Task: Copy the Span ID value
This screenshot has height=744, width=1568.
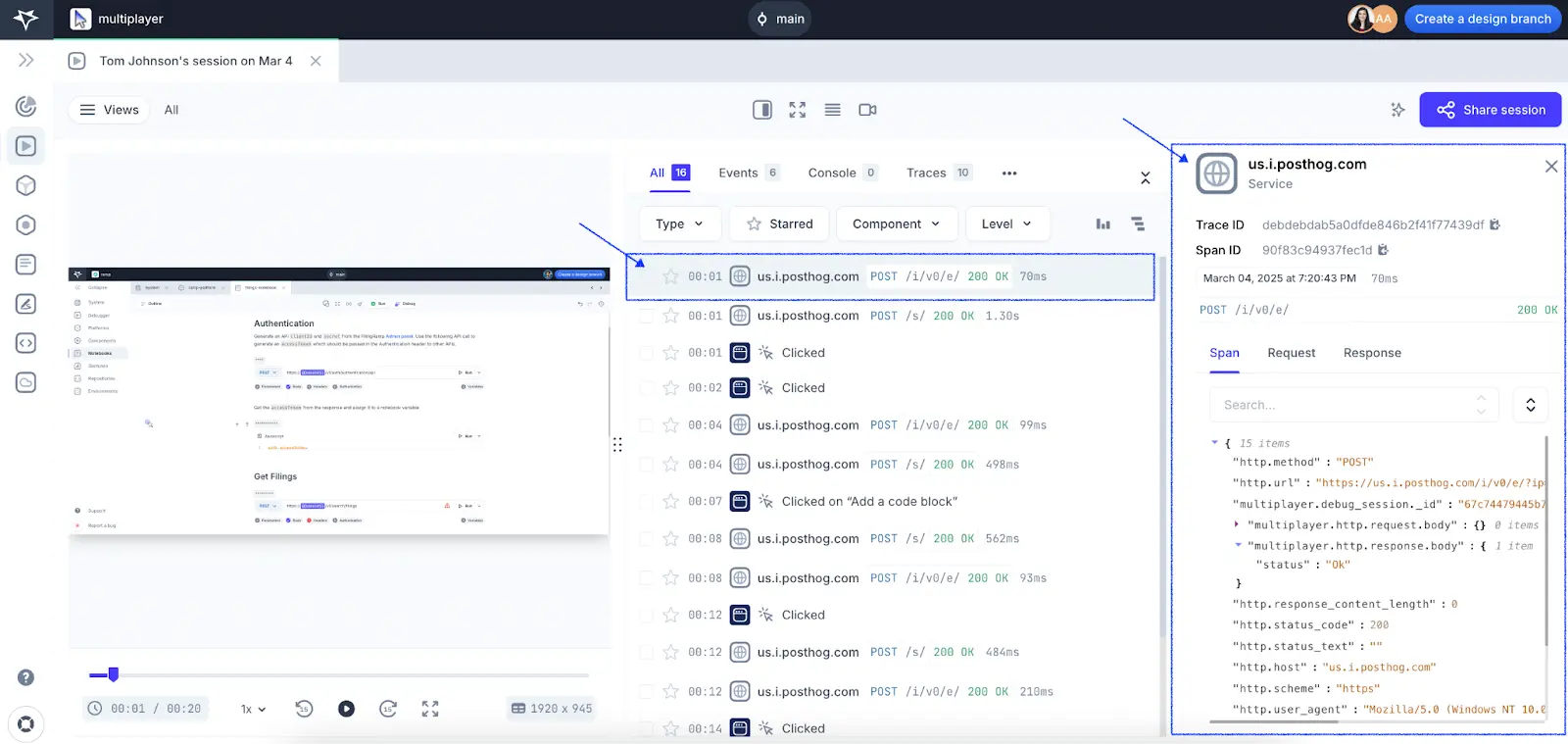Action: (1384, 250)
